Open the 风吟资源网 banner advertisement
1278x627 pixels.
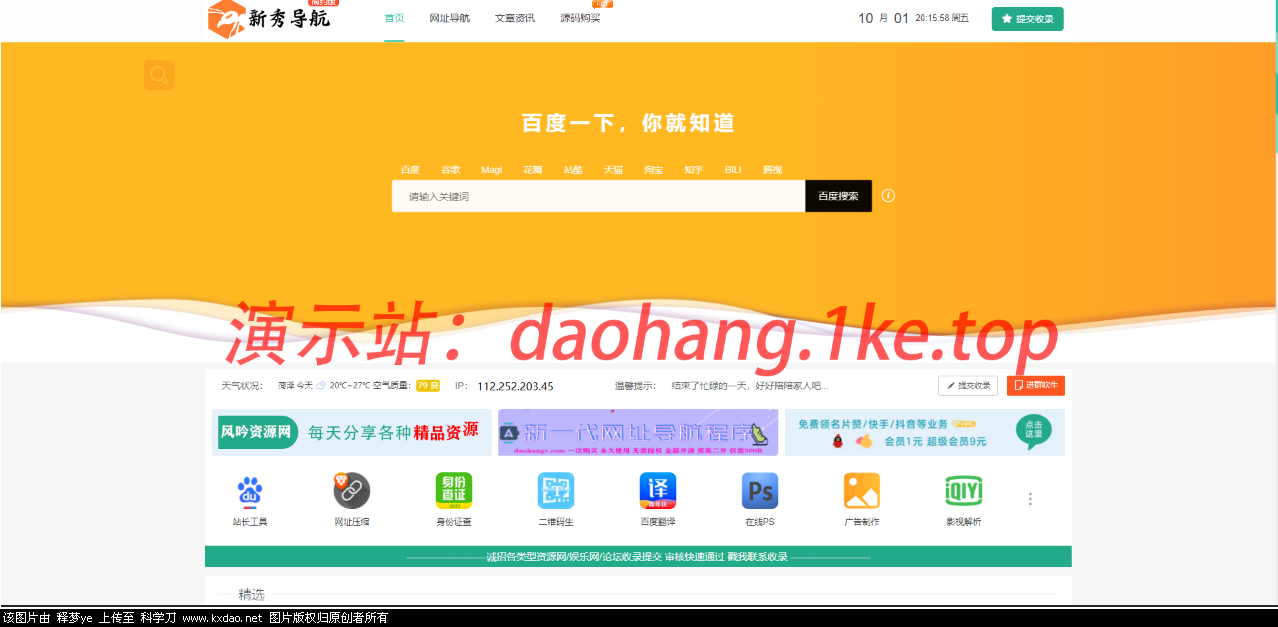click(350, 432)
